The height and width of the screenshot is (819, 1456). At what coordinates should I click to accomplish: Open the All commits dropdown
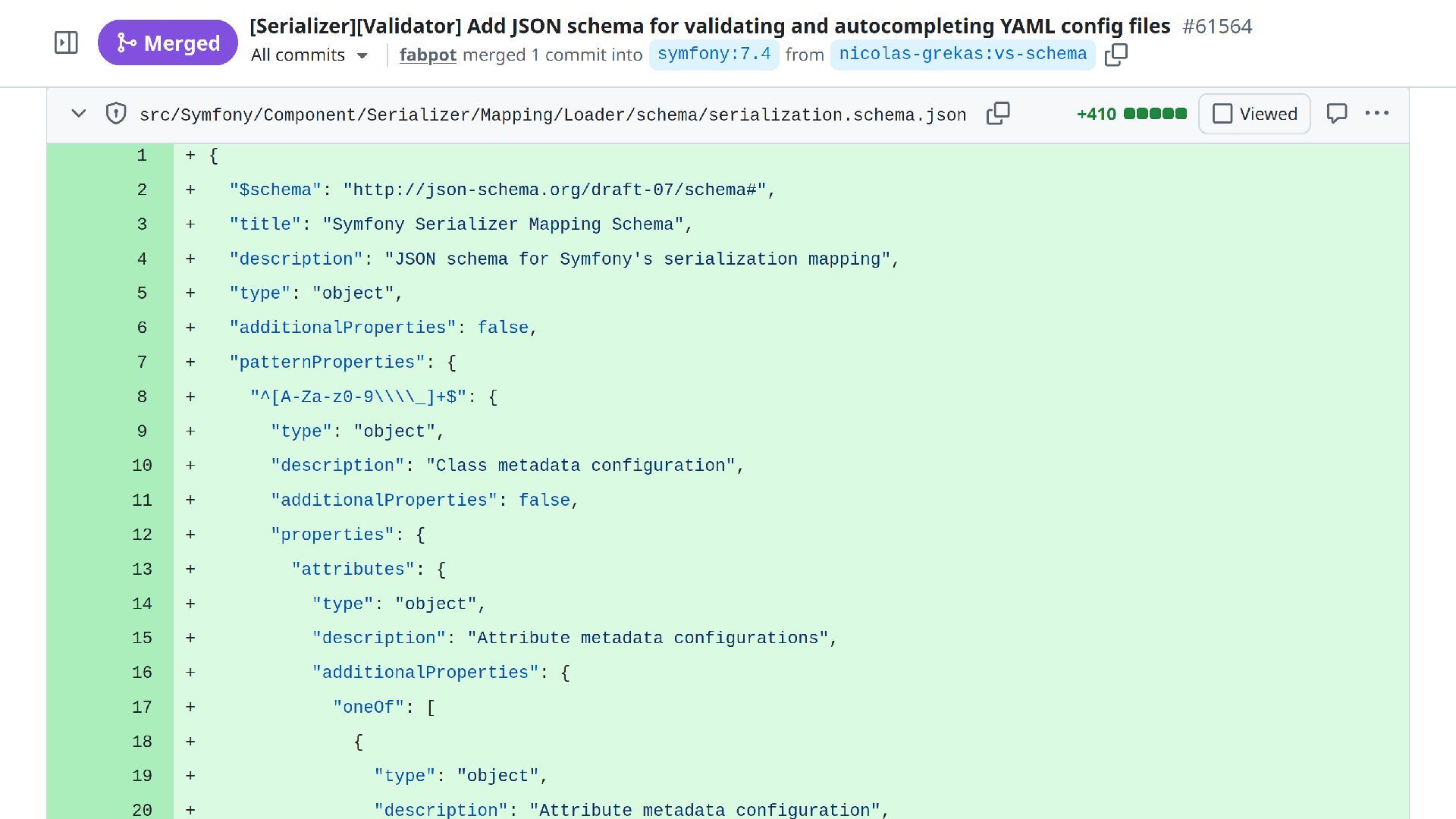coord(309,55)
